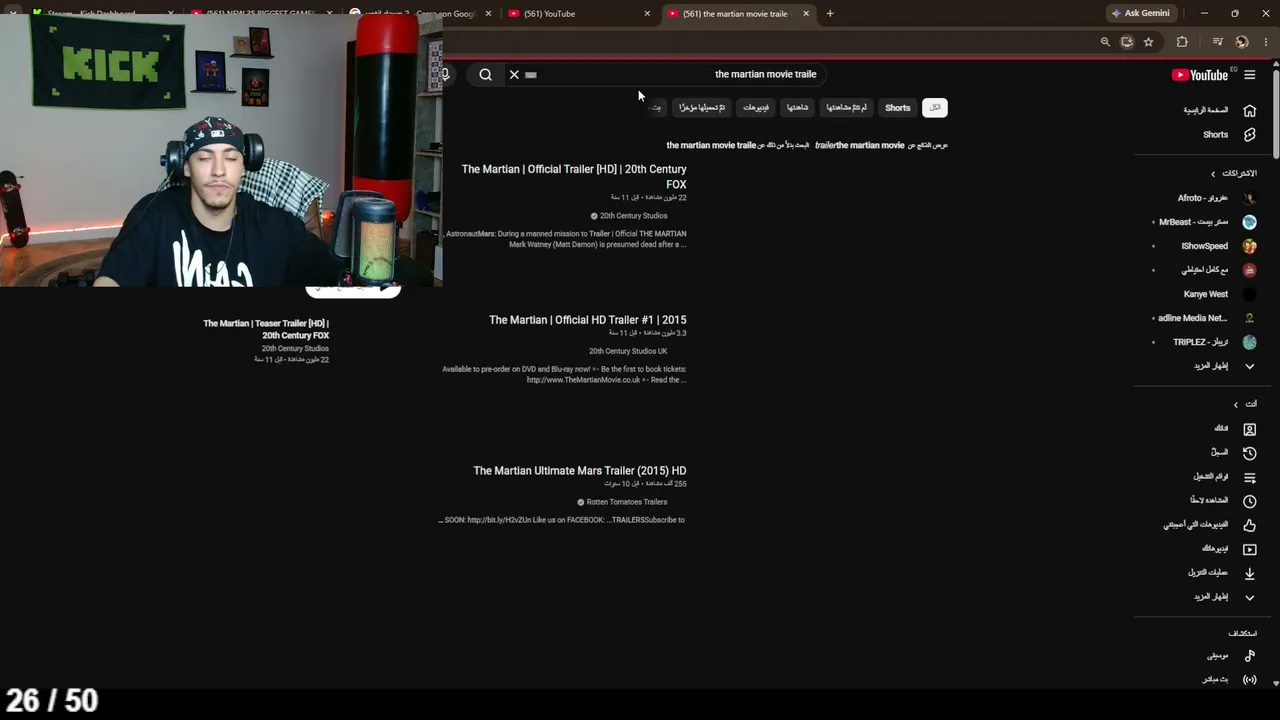Open Your videos play icon
The image size is (1280, 720).
[1249, 549]
